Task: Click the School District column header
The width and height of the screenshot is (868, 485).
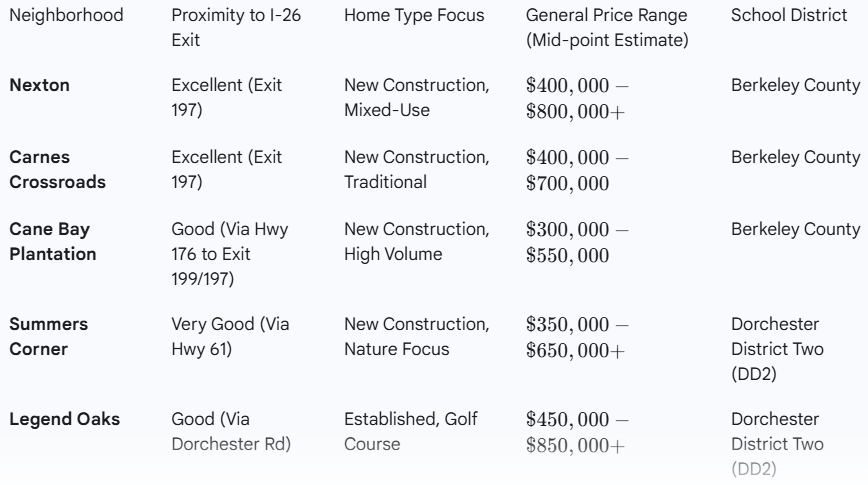Action: 789,15
